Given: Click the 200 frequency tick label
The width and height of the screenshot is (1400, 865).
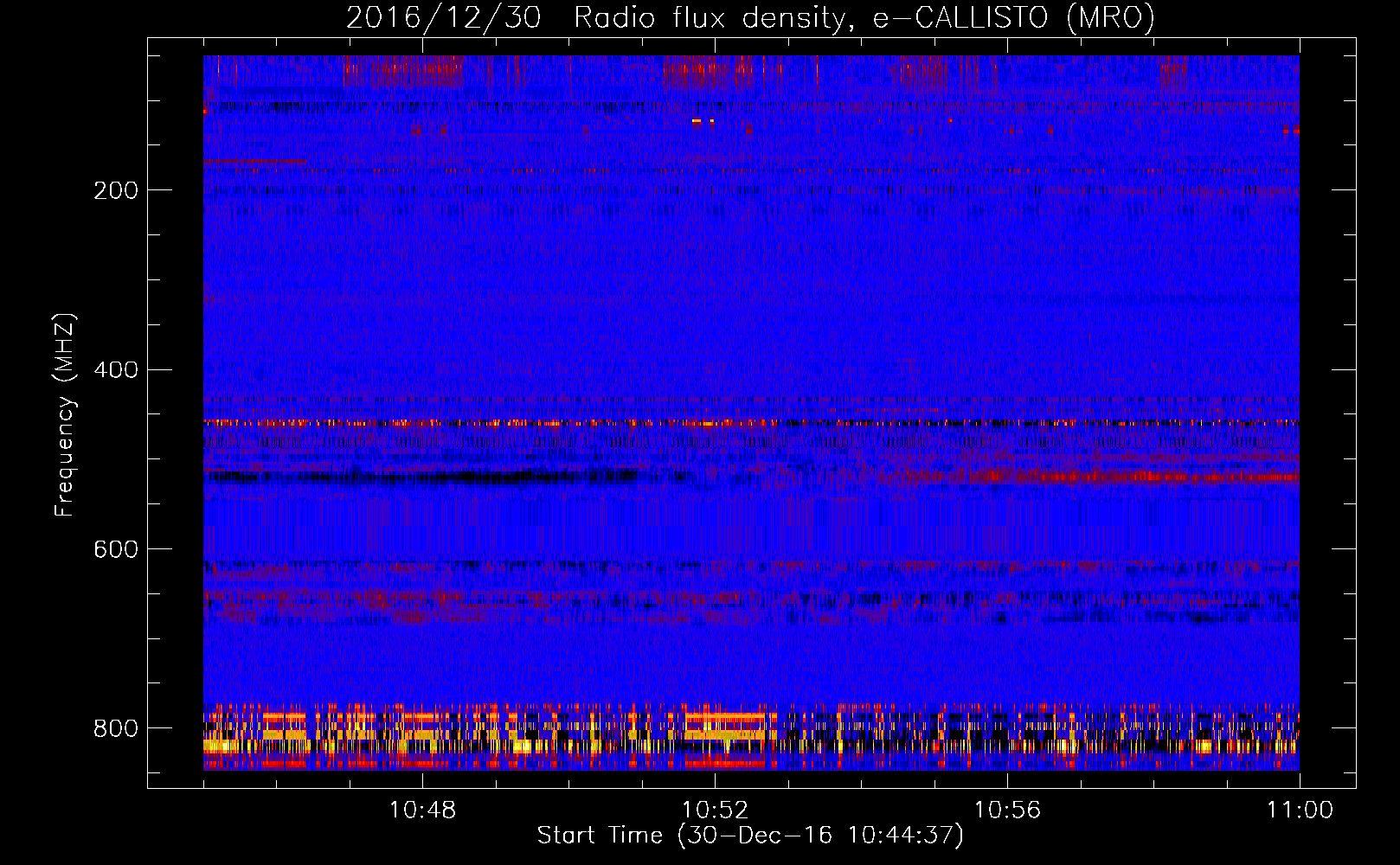Looking at the screenshot, I should point(116,190).
